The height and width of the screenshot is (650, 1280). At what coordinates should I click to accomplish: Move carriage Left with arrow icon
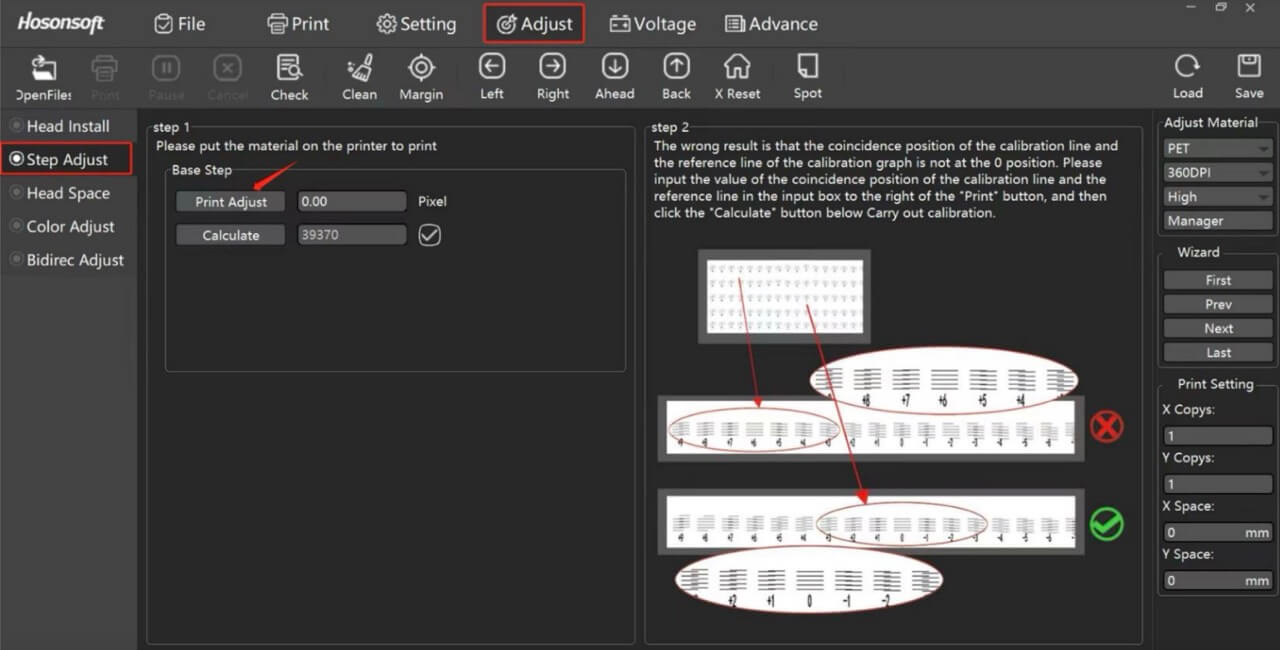pyautogui.click(x=491, y=68)
